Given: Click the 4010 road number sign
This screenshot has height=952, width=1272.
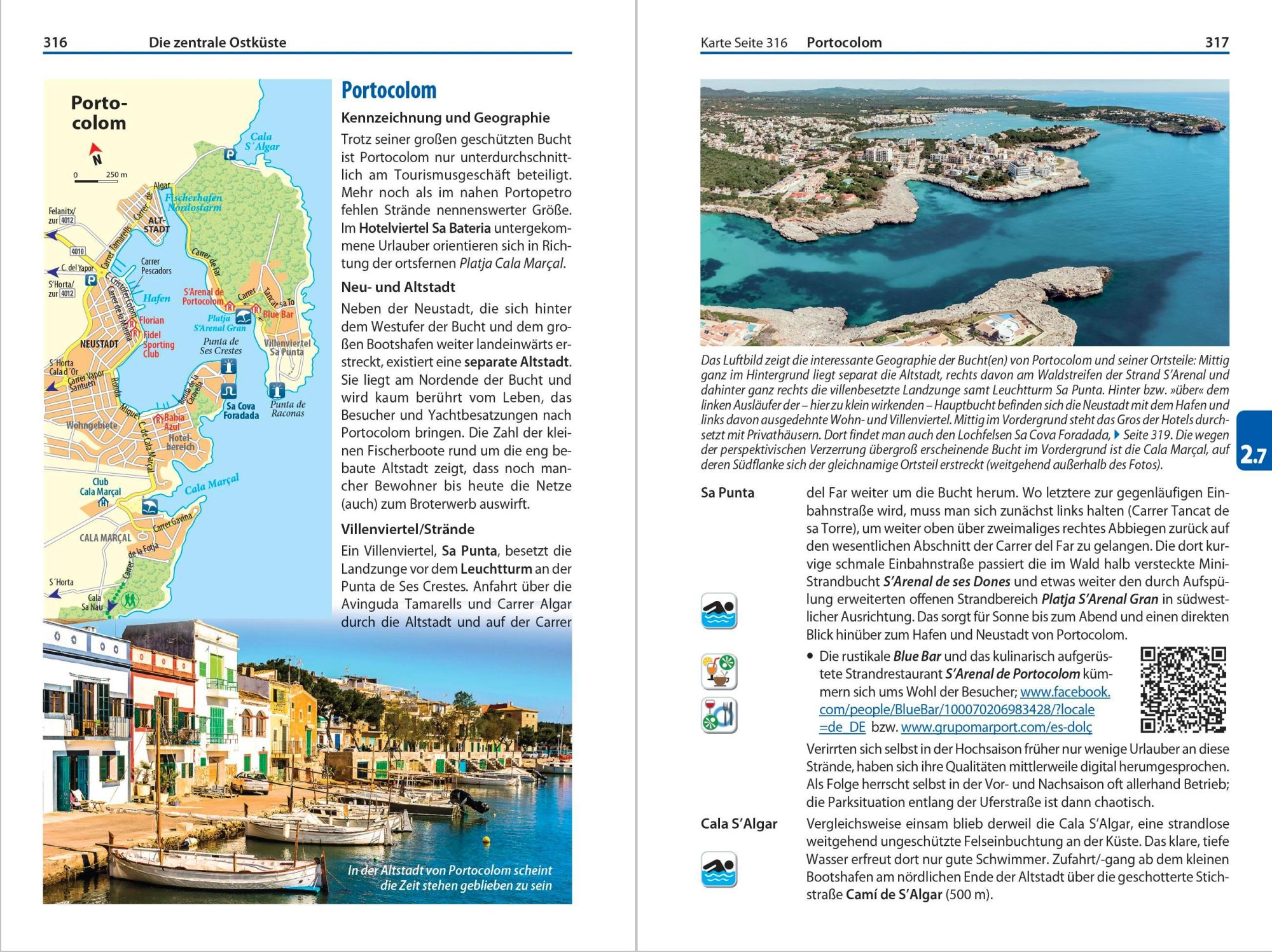Looking at the screenshot, I should tap(78, 251).
